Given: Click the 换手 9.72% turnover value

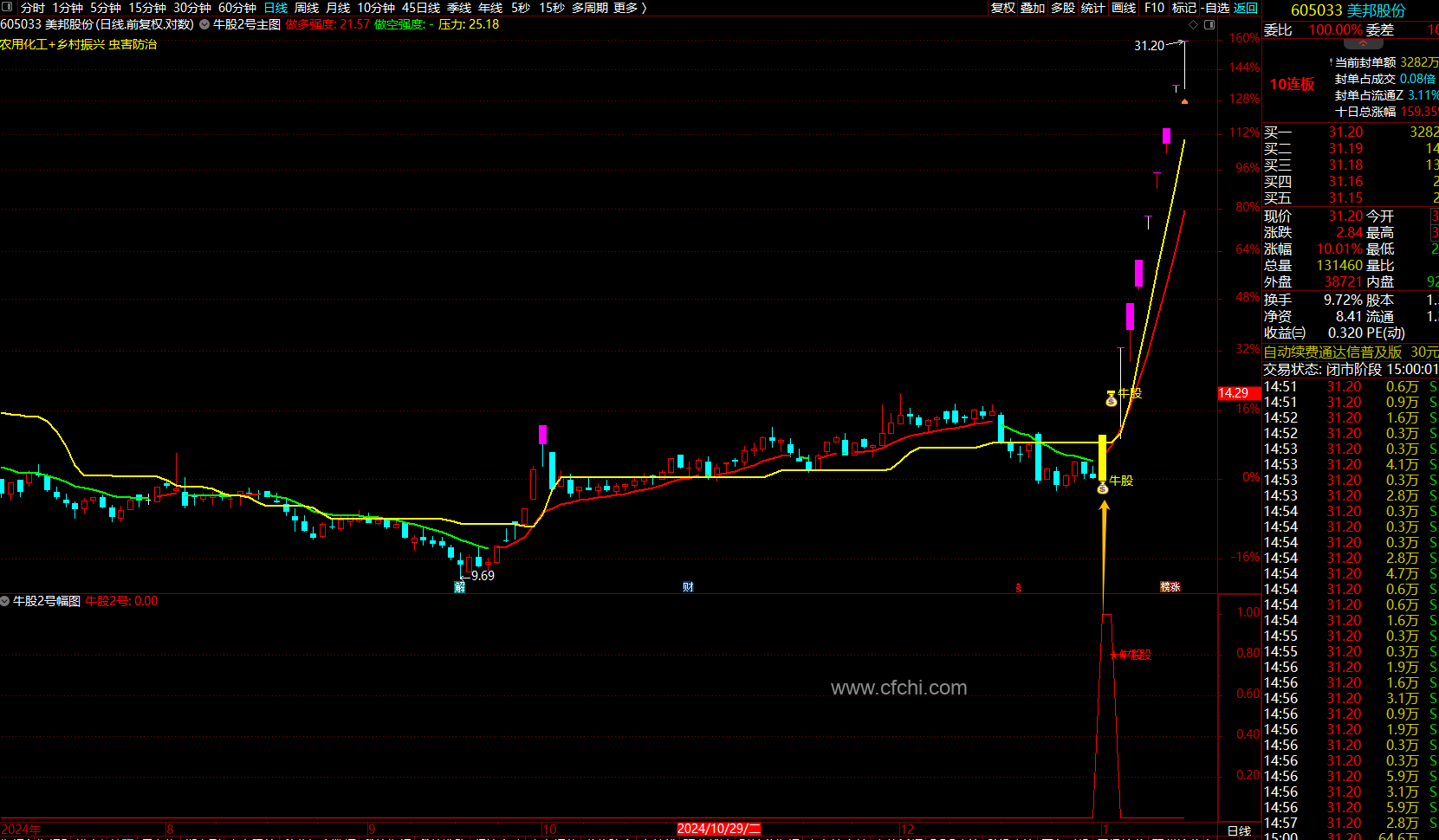Looking at the screenshot, I should pos(1343,300).
